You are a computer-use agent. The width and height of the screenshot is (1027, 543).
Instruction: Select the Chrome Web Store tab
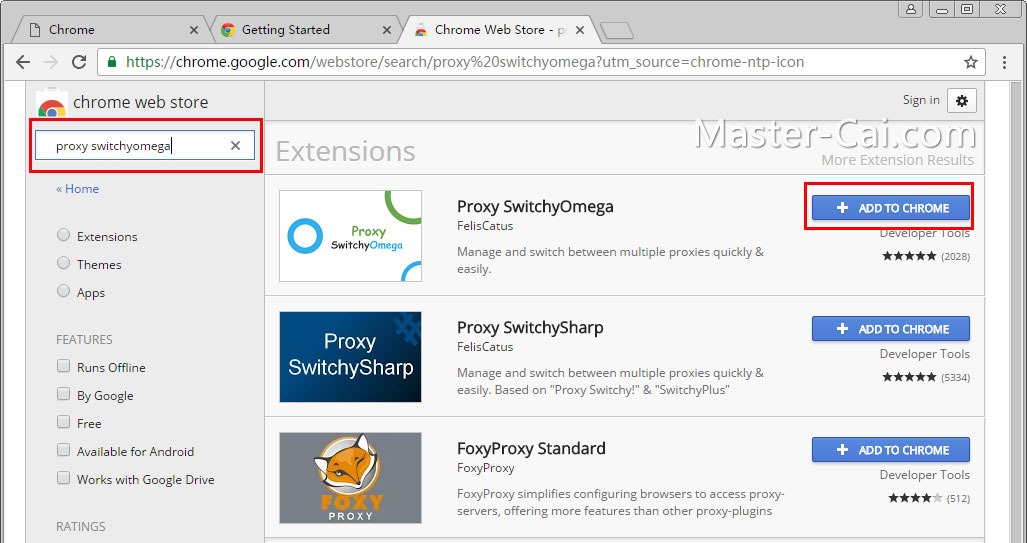[498, 29]
